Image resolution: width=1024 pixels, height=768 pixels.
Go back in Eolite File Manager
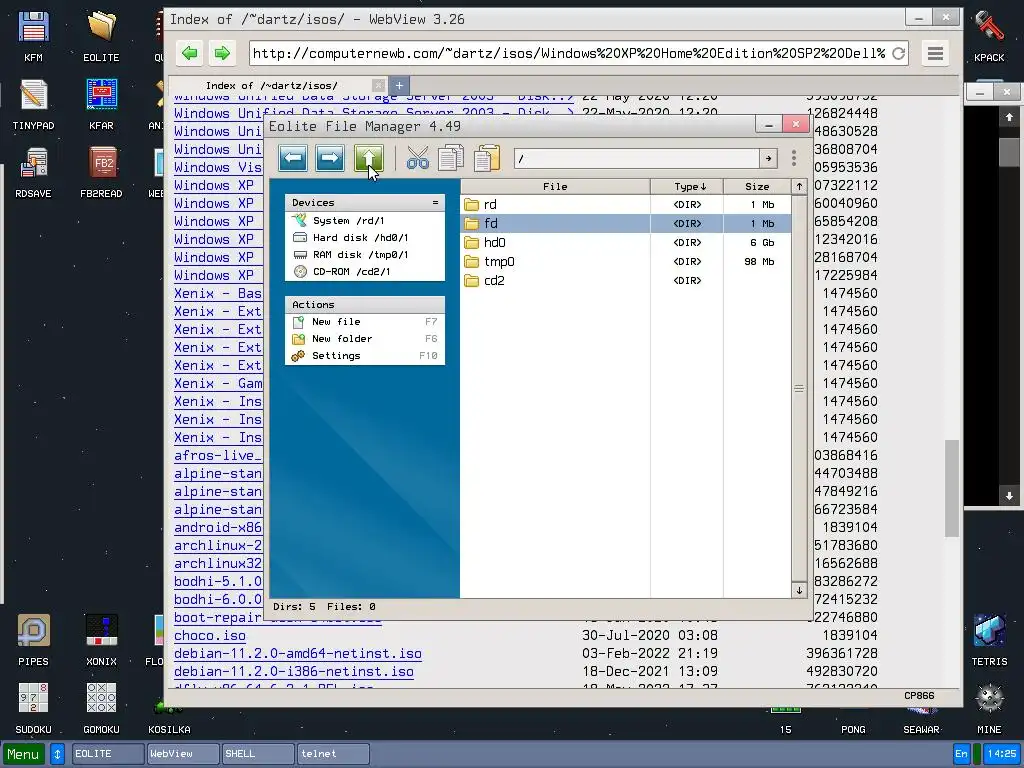click(293, 158)
